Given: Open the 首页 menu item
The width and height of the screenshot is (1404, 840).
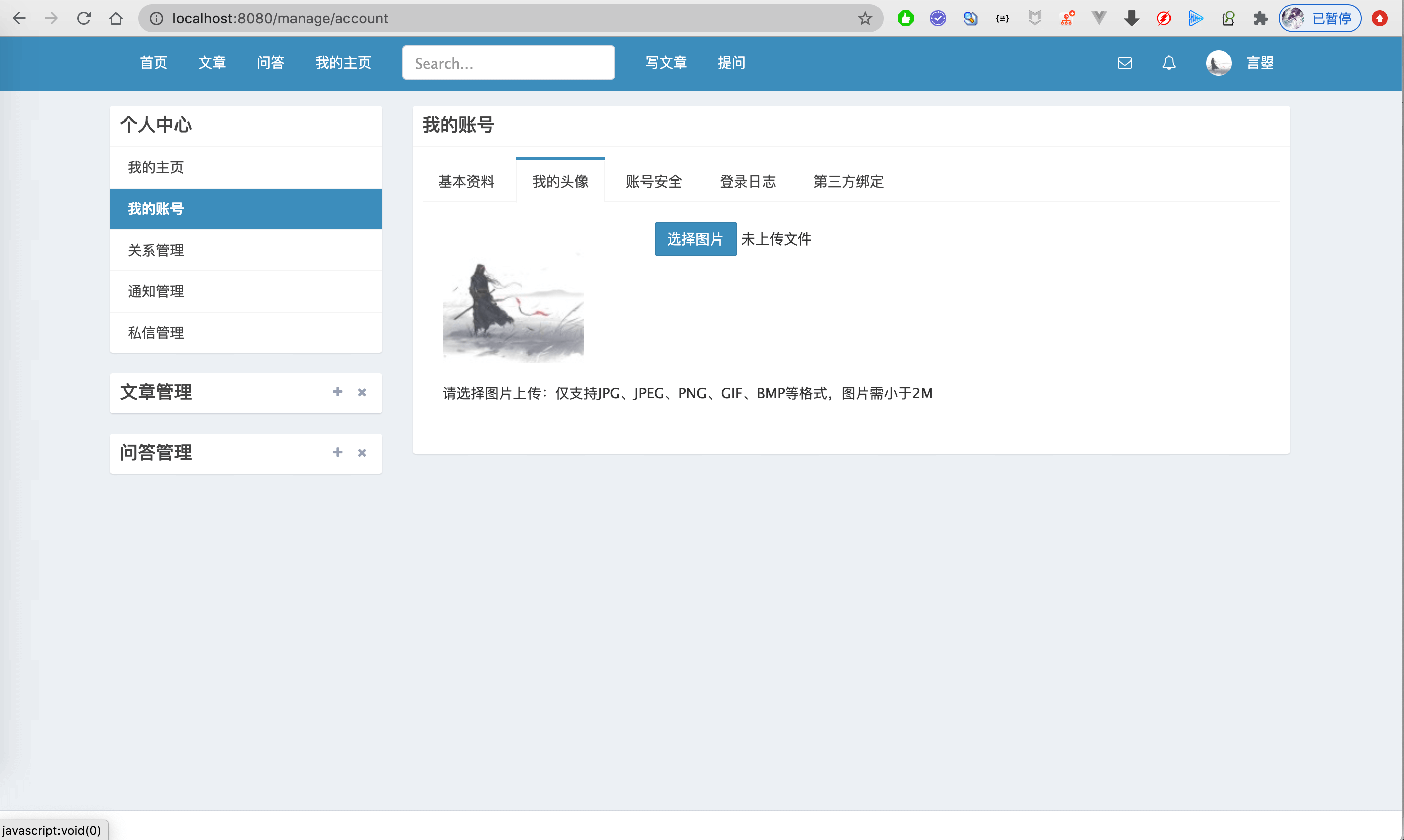Looking at the screenshot, I should tap(153, 63).
